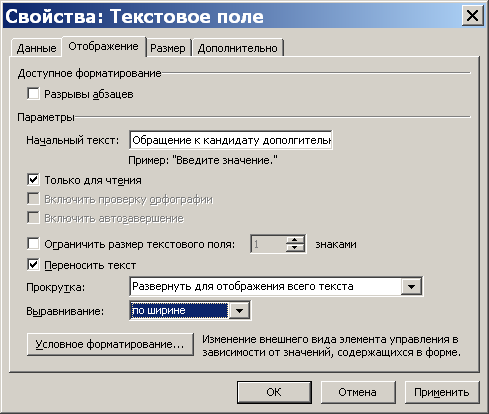Increase character limit with up spinner arrow
Screen dimensions: 489x414
295,240
